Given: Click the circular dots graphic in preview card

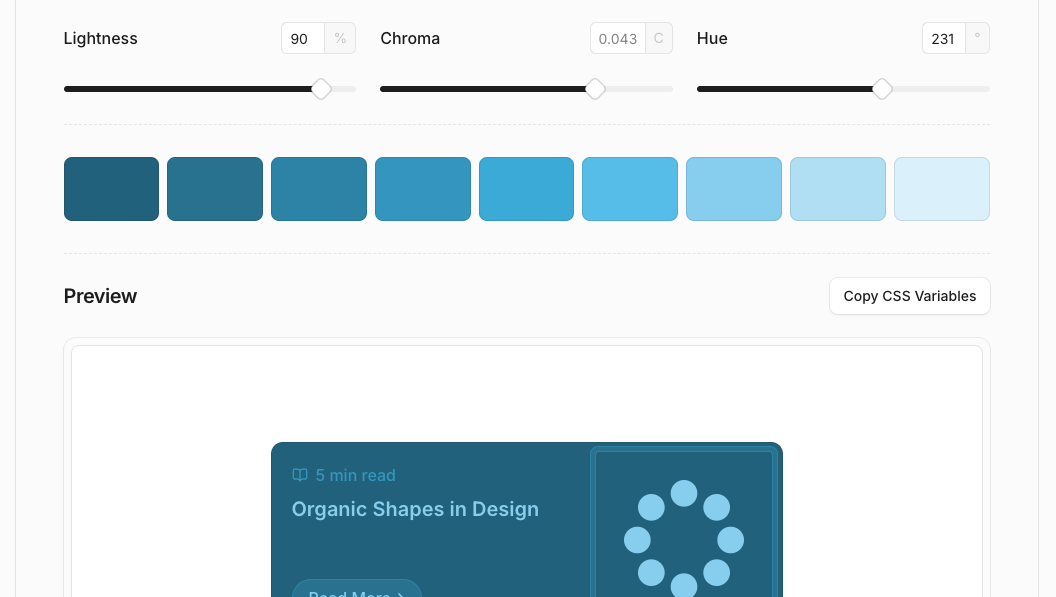Looking at the screenshot, I should 684,540.
